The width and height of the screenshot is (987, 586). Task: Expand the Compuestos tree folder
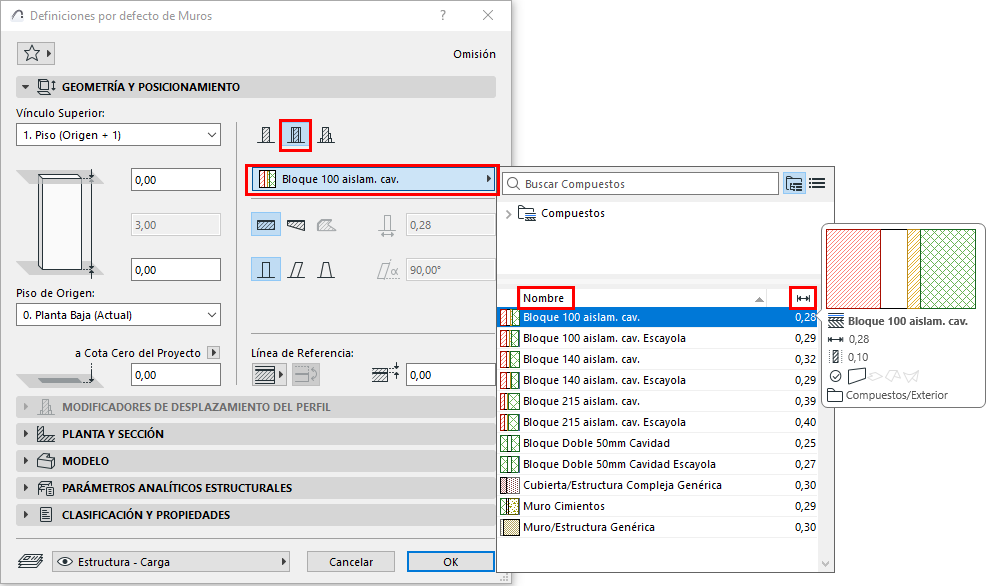pos(508,214)
